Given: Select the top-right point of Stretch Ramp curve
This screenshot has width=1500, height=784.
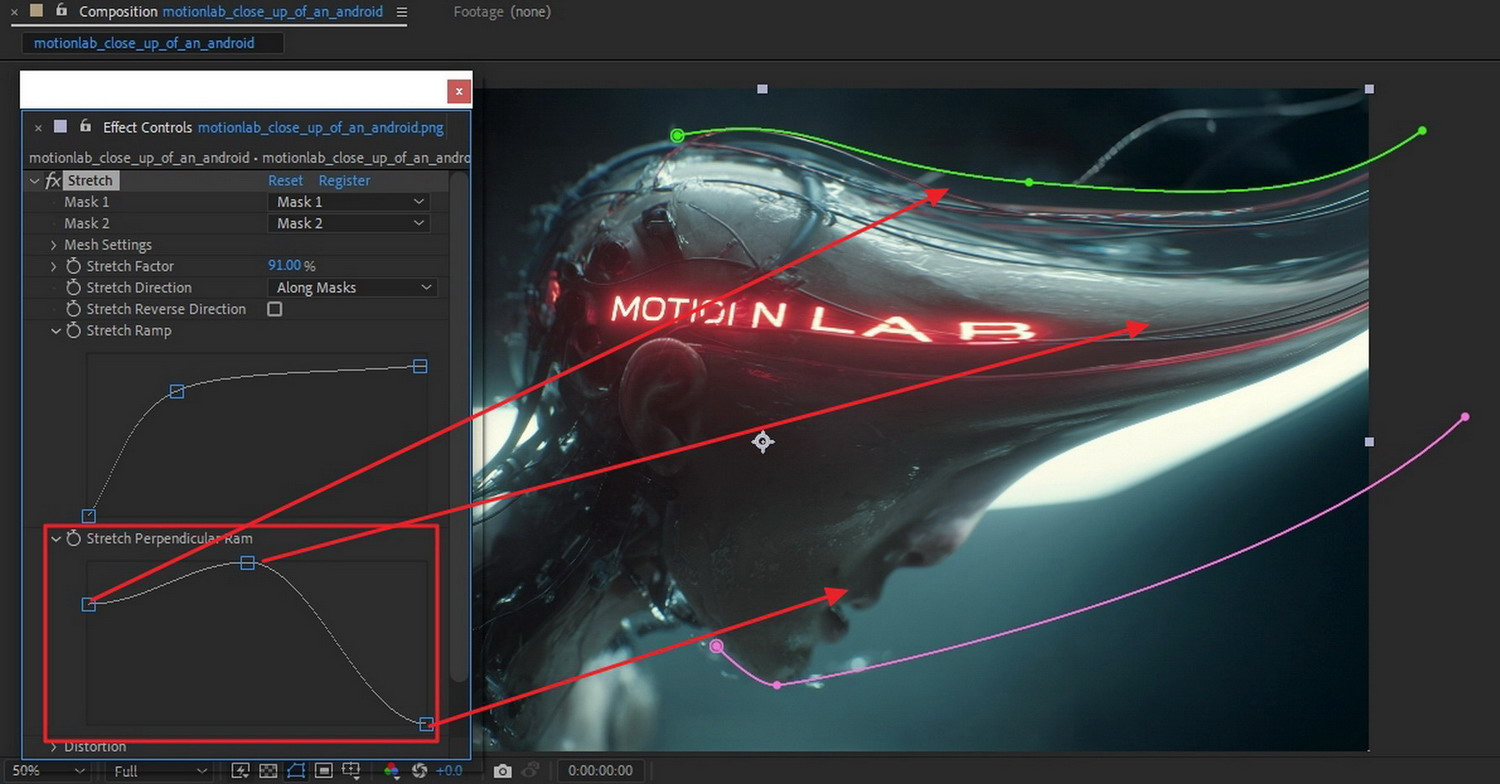Looking at the screenshot, I should coord(420,367).
